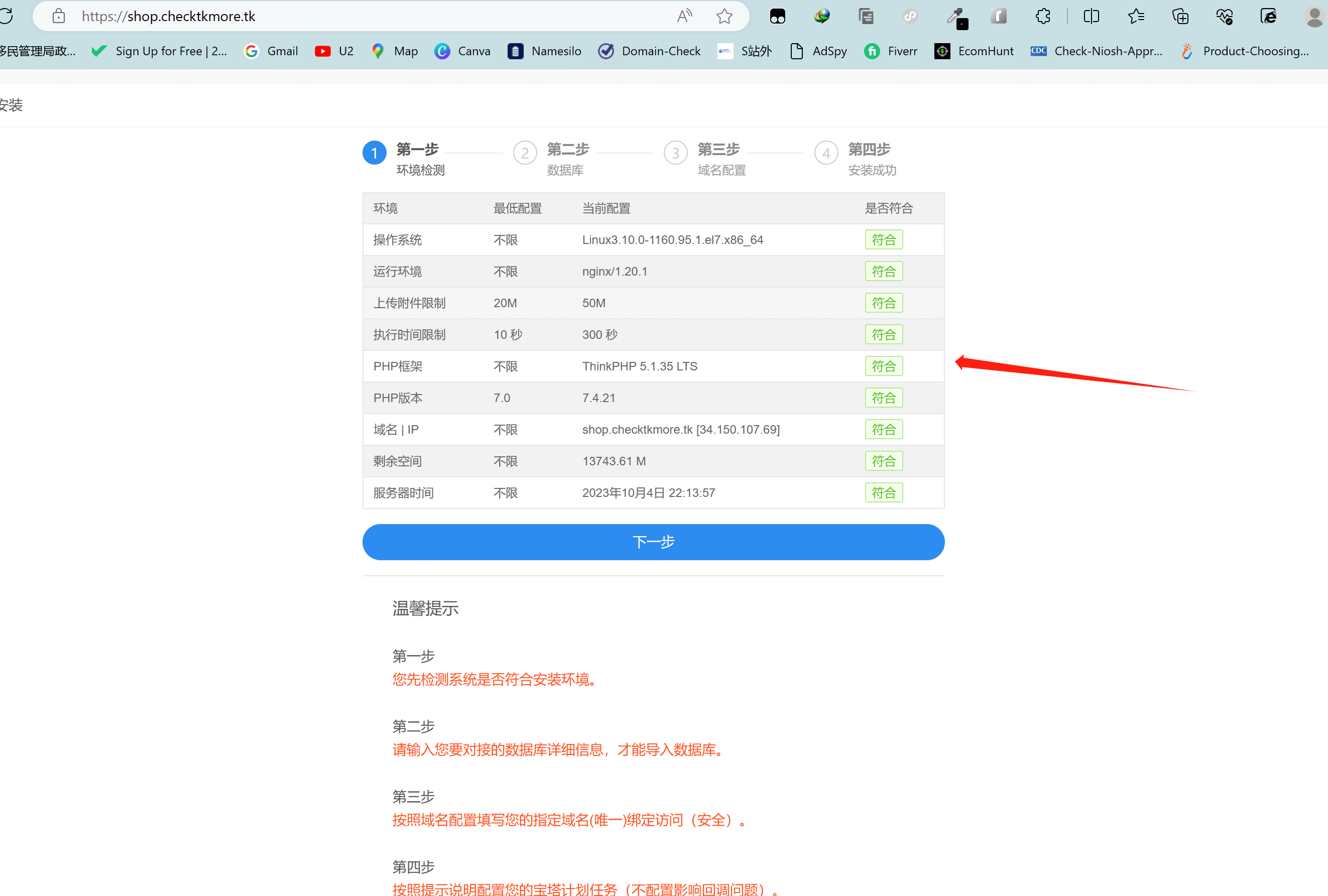
Task: Click 符合 badge in PHP框架 row
Action: (x=884, y=366)
